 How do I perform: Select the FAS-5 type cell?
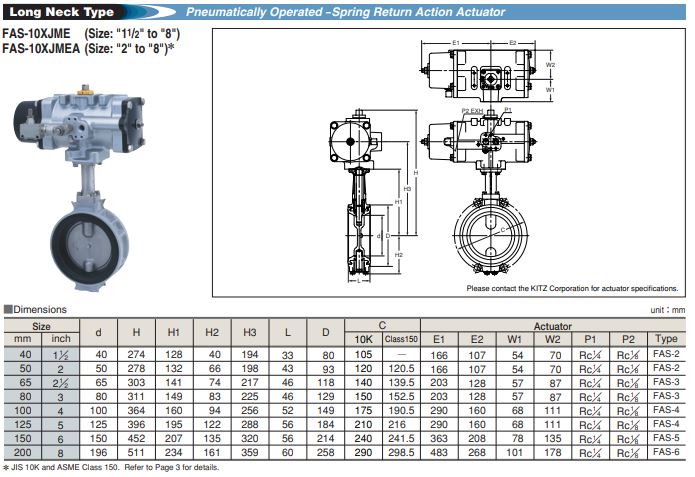[x=666, y=437]
